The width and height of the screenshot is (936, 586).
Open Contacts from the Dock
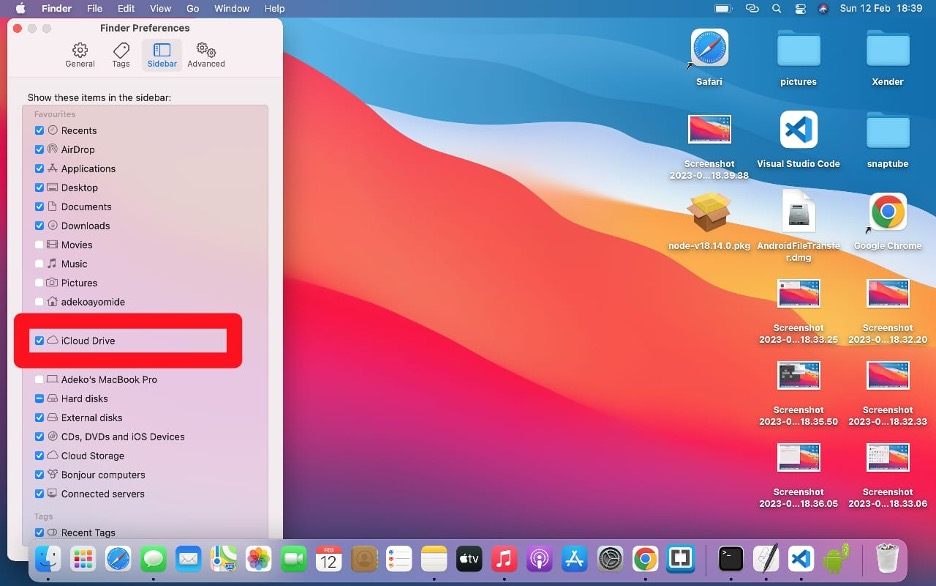pyautogui.click(x=364, y=559)
